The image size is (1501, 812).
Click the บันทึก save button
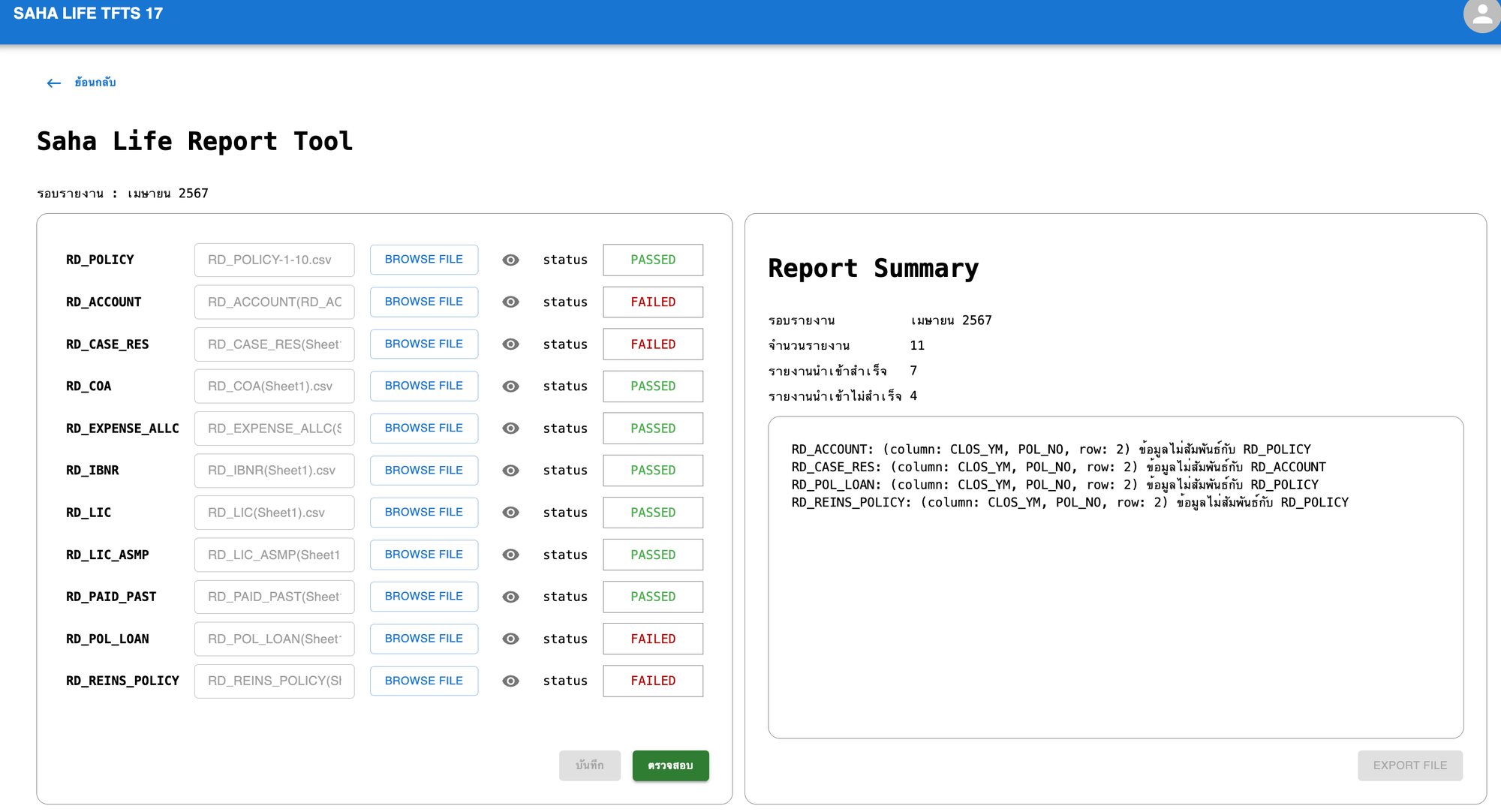click(x=589, y=765)
